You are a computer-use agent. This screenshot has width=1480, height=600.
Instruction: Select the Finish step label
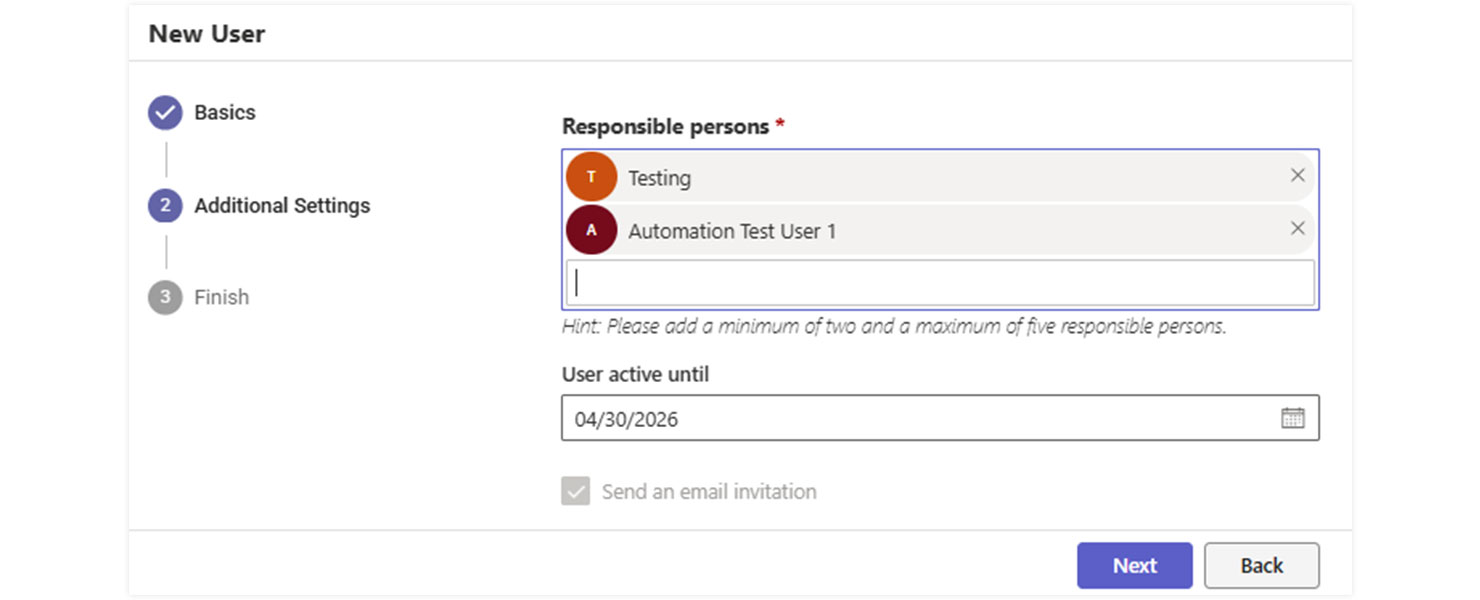coord(222,297)
